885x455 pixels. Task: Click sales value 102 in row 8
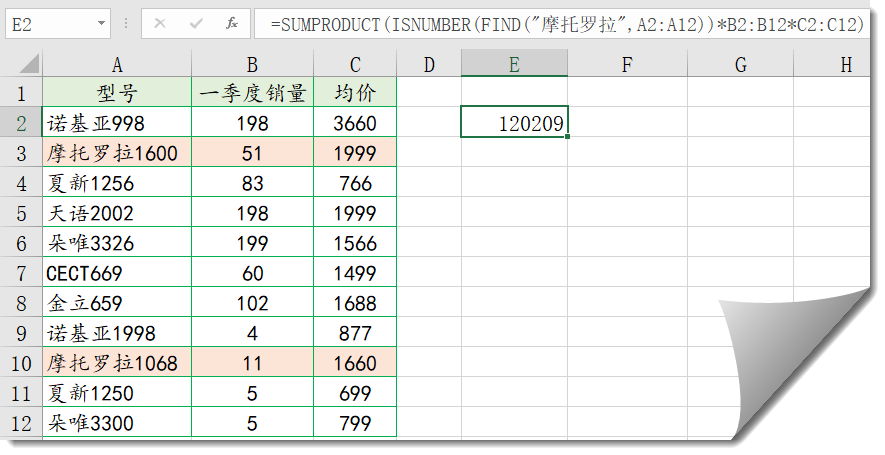(x=252, y=302)
